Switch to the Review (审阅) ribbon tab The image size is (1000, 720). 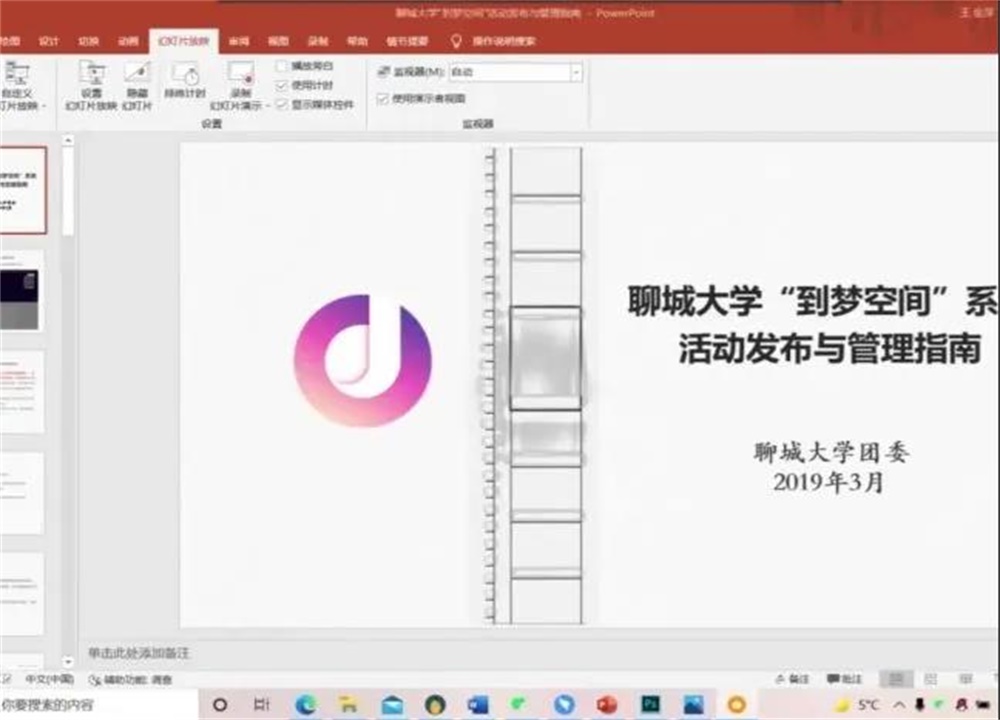click(238, 41)
